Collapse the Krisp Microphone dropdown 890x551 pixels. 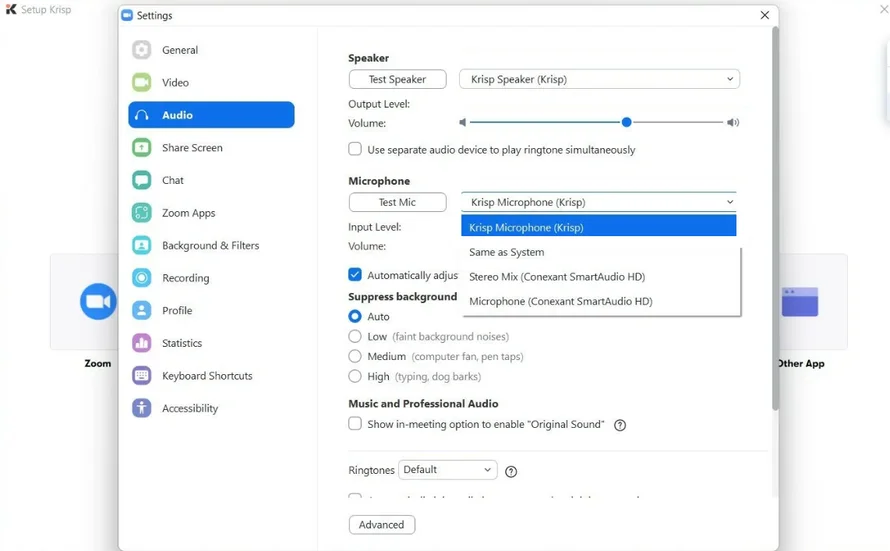(x=599, y=202)
